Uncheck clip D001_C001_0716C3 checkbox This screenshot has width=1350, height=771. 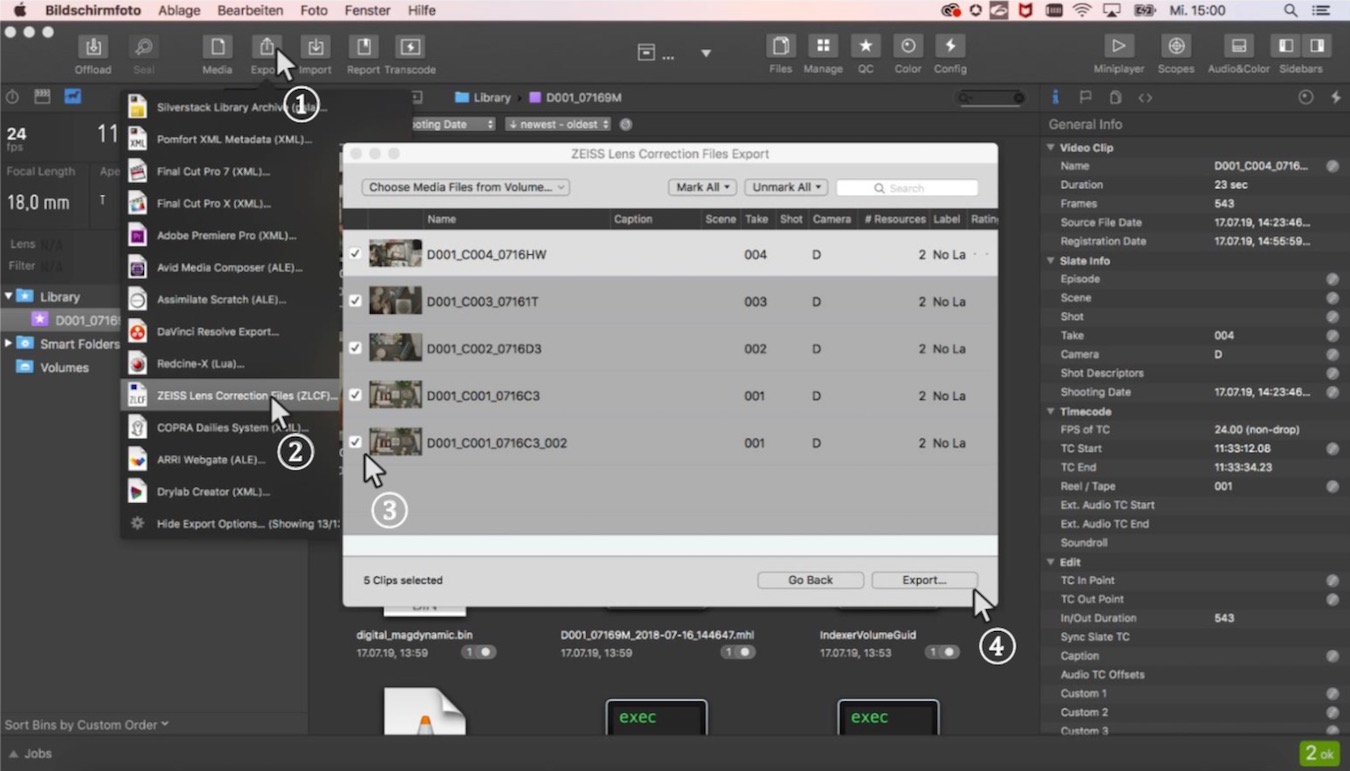(355, 395)
